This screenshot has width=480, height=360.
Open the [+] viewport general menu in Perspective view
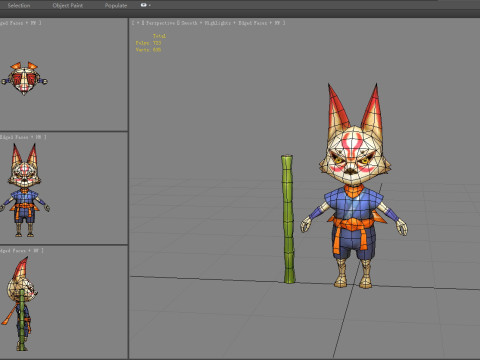pyautogui.click(x=138, y=23)
